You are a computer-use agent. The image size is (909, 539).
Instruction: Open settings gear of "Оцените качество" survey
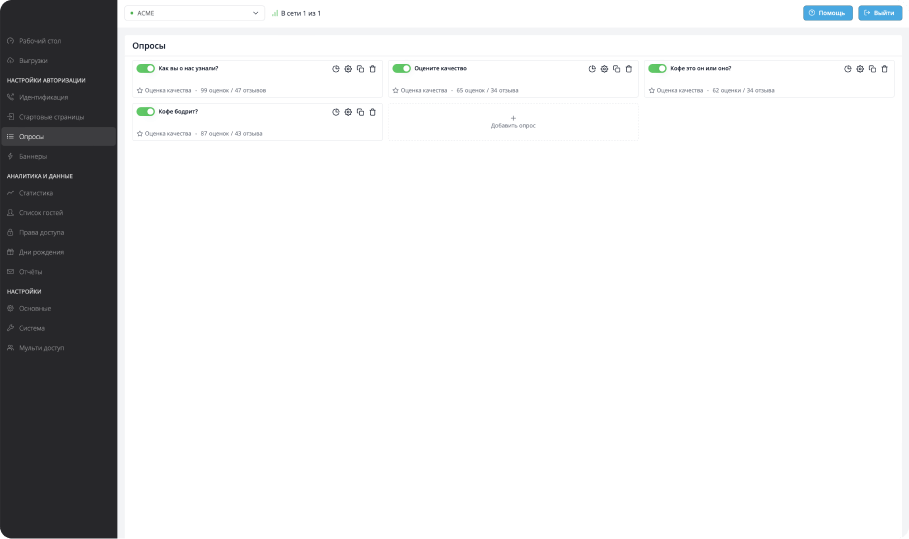604,69
